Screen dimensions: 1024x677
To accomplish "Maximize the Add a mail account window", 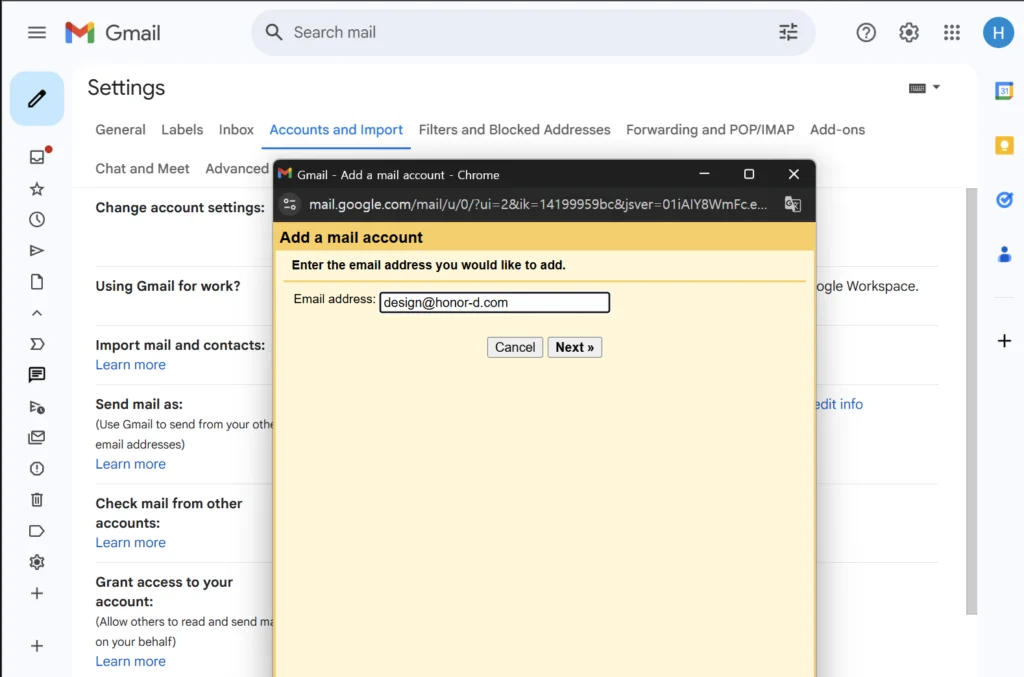I will (x=748, y=174).
